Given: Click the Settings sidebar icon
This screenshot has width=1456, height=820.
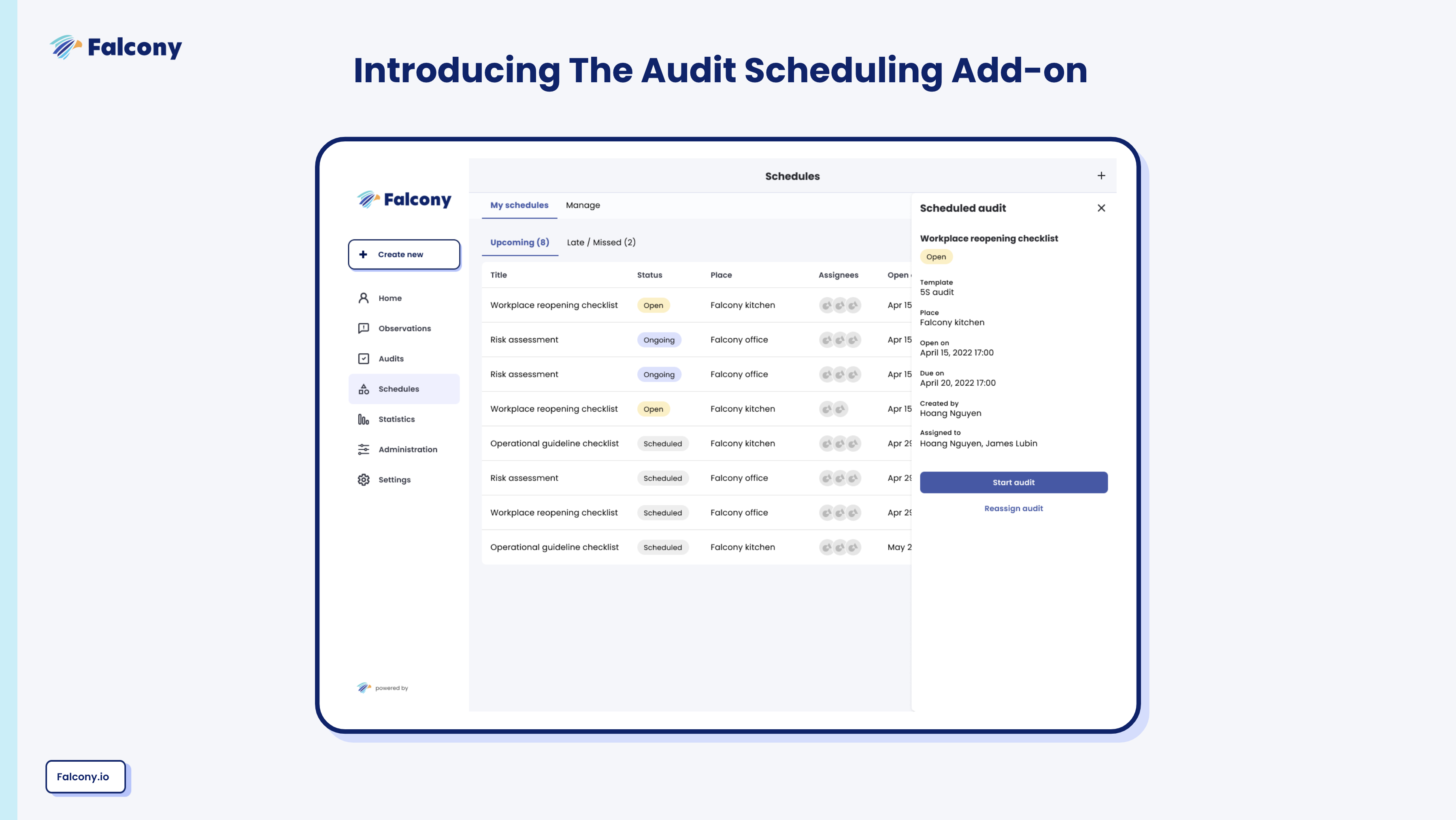Looking at the screenshot, I should [x=364, y=479].
